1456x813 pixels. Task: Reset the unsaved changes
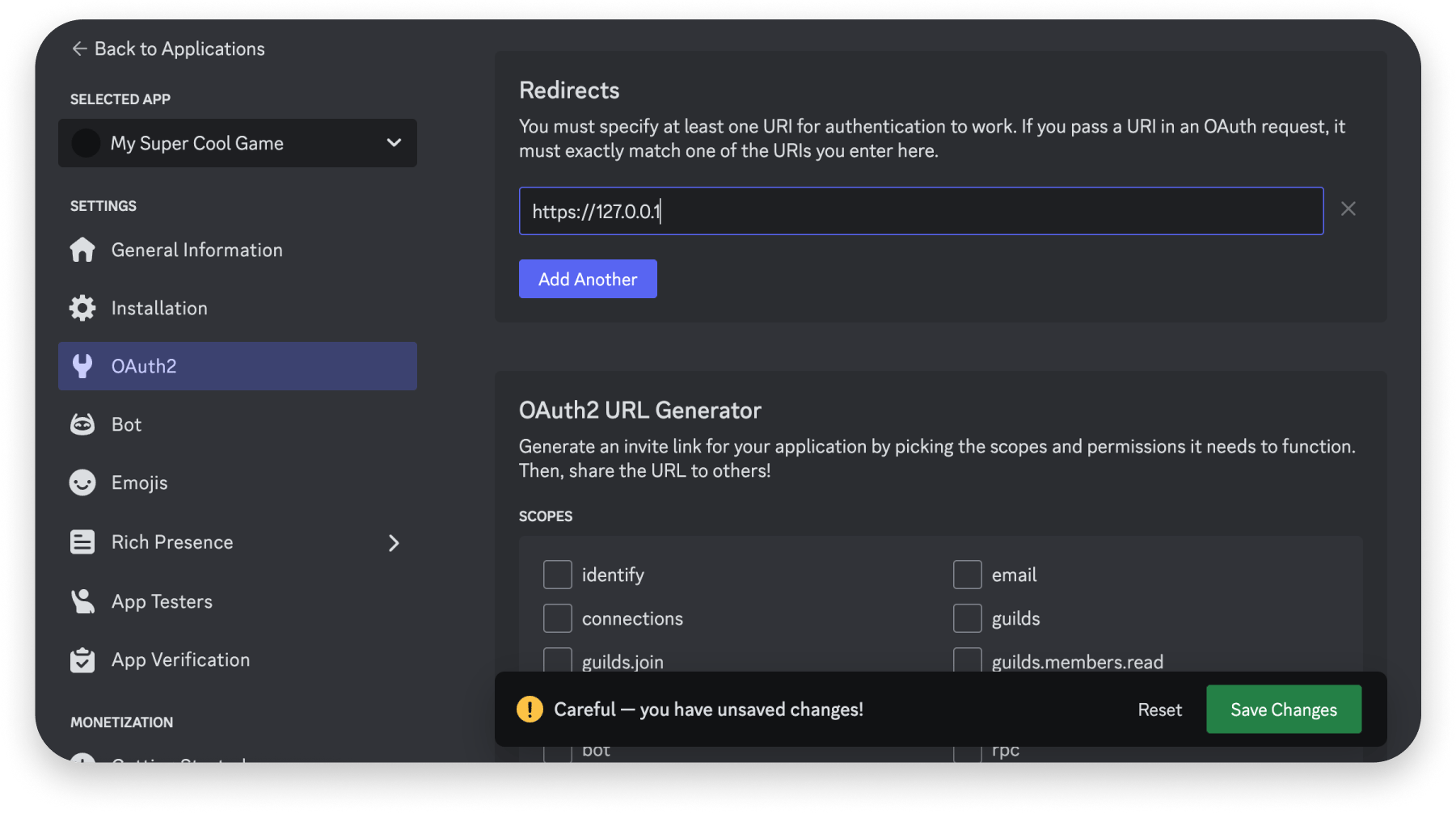click(x=1159, y=710)
